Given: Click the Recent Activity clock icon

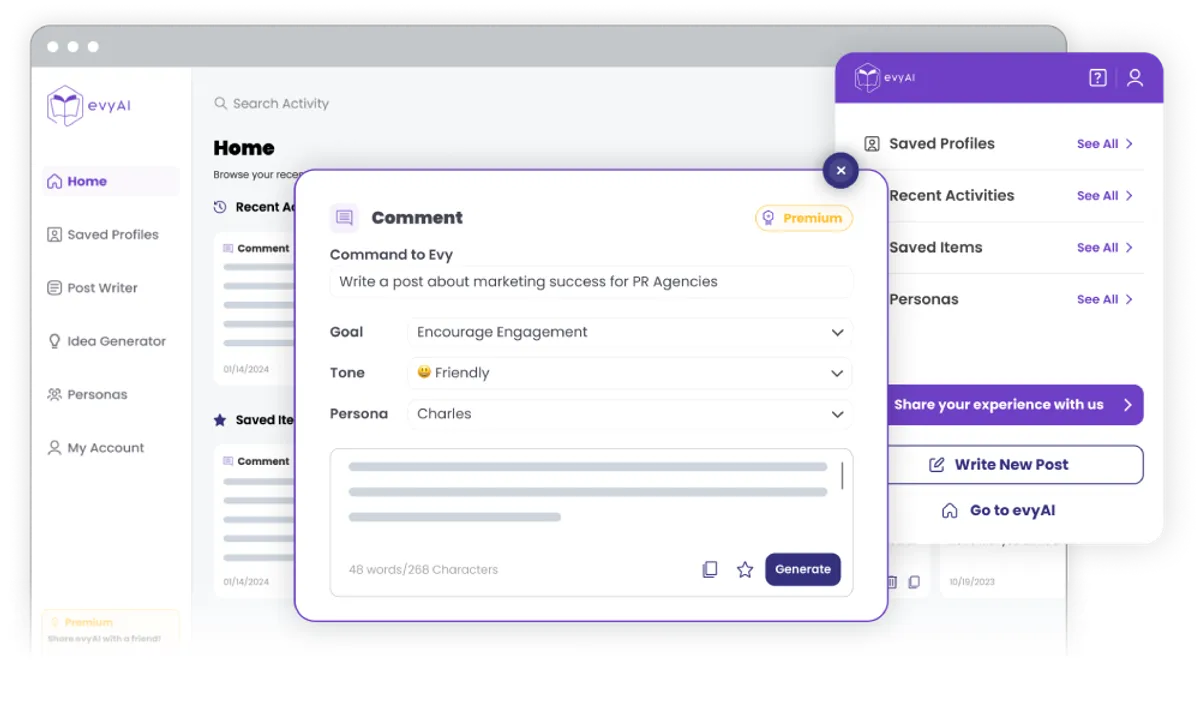Looking at the screenshot, I should point(220,207).
